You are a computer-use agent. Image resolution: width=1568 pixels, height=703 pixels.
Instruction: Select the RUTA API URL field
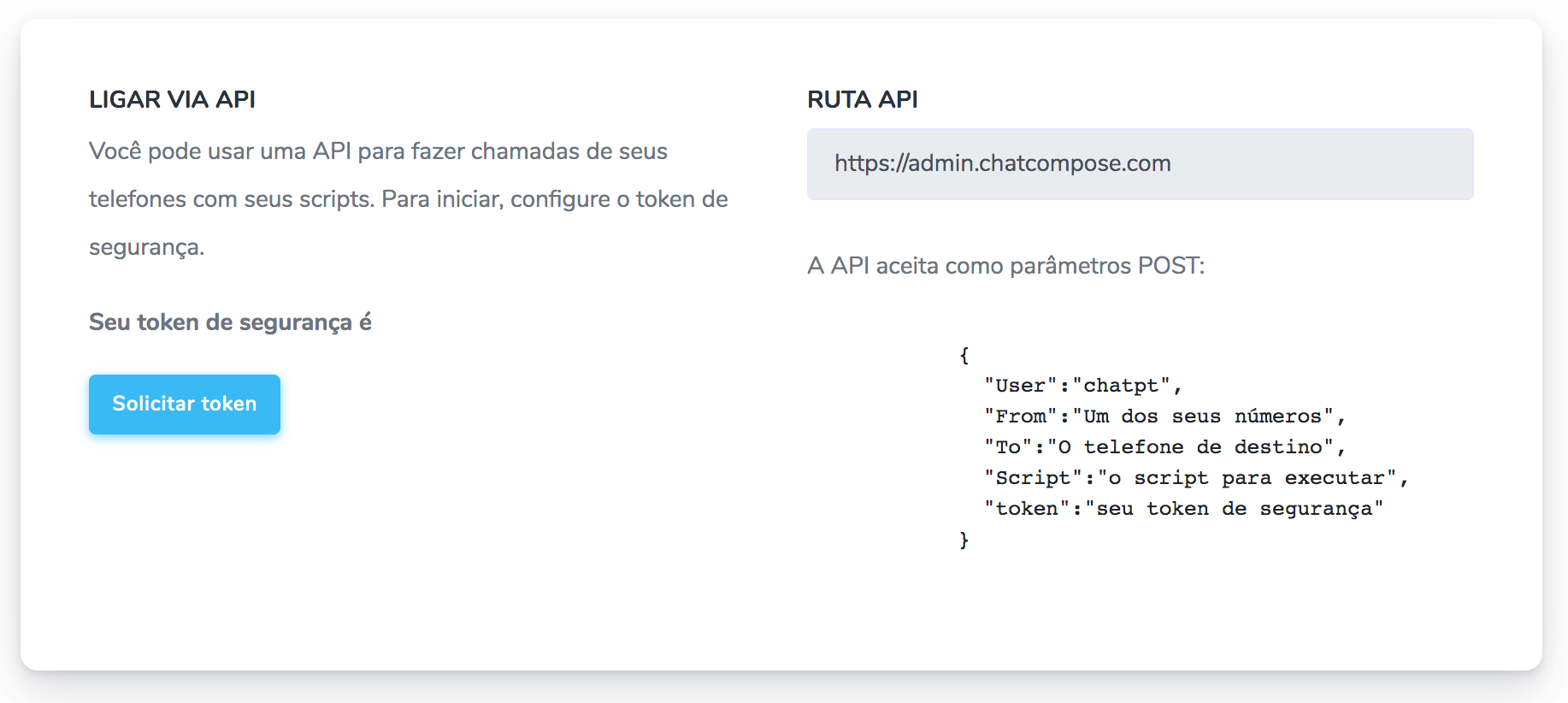(1140, 164)
